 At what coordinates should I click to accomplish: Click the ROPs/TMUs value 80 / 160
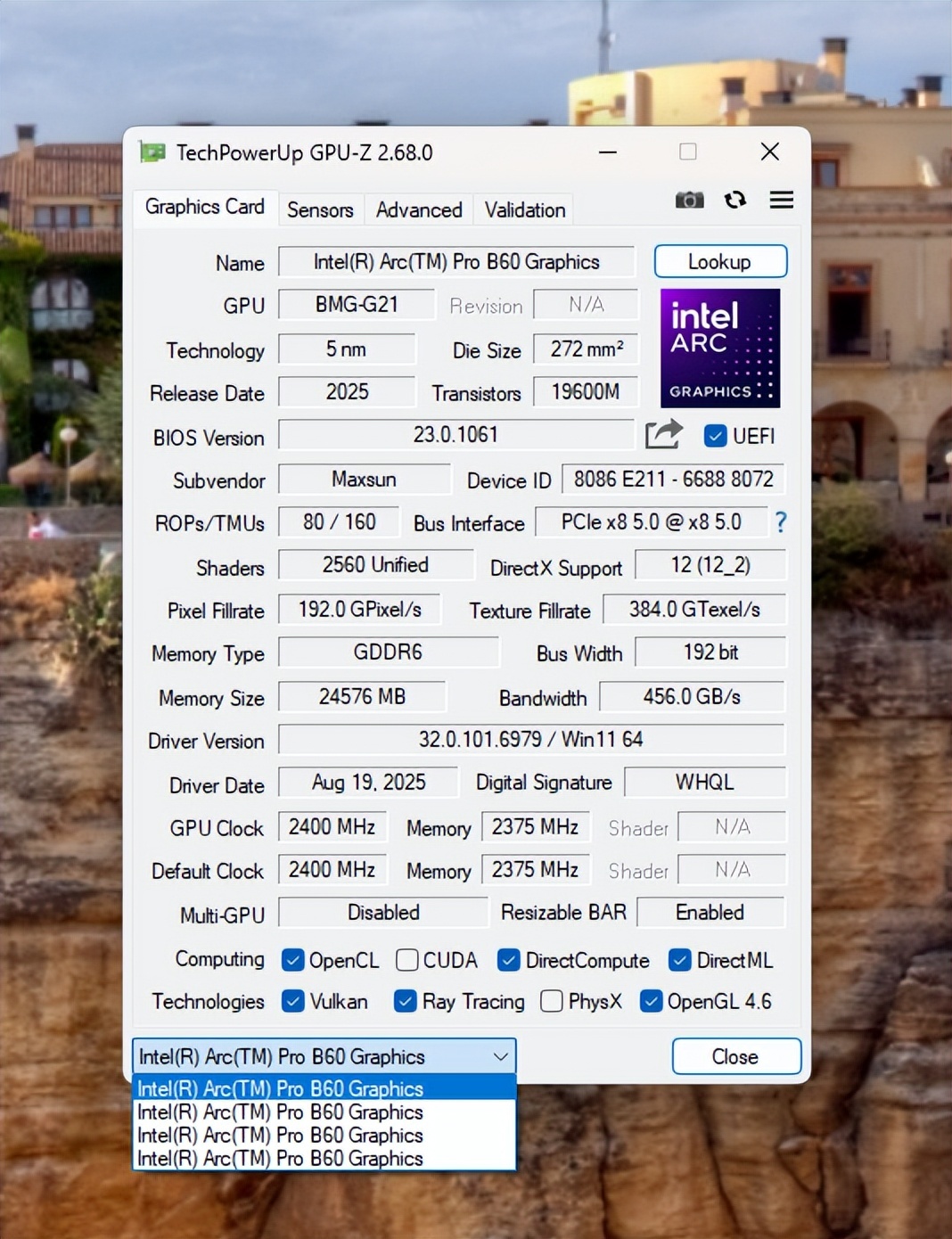pos(340,522)
